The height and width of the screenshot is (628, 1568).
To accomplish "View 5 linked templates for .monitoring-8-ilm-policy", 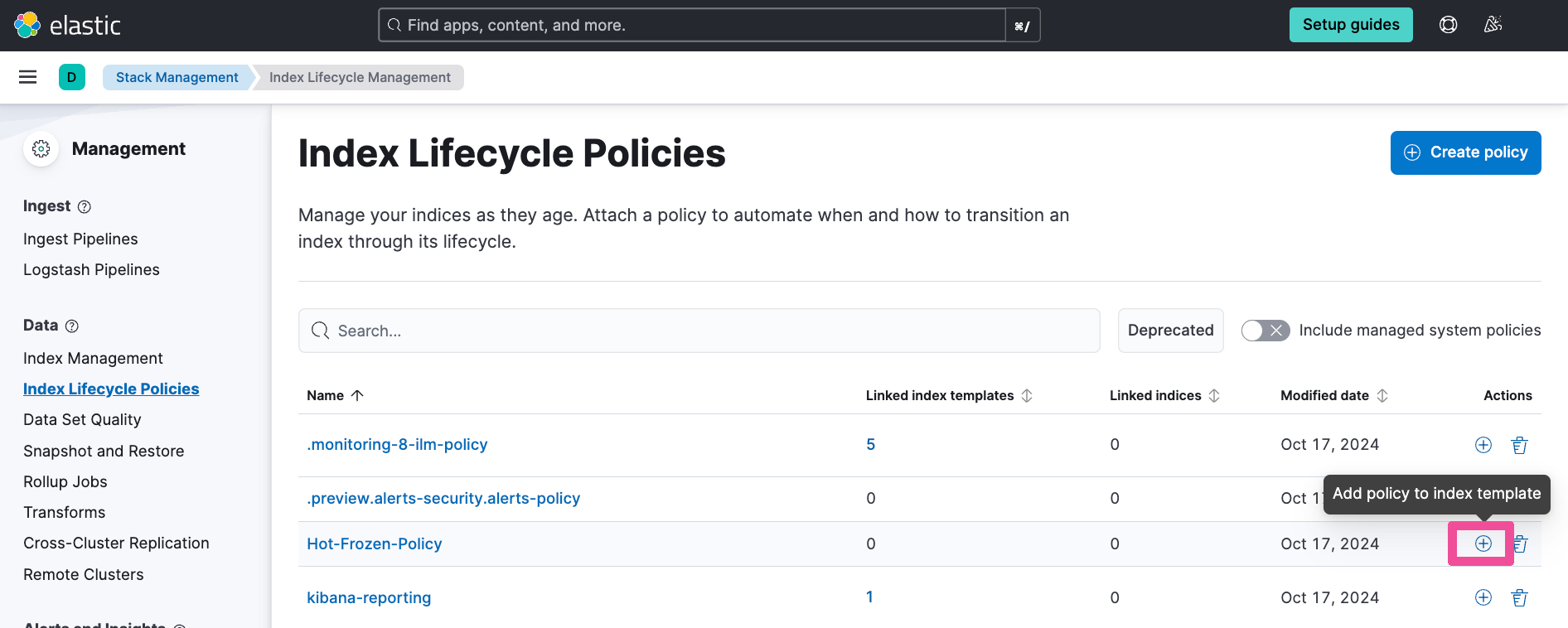I will coord(870,445).
